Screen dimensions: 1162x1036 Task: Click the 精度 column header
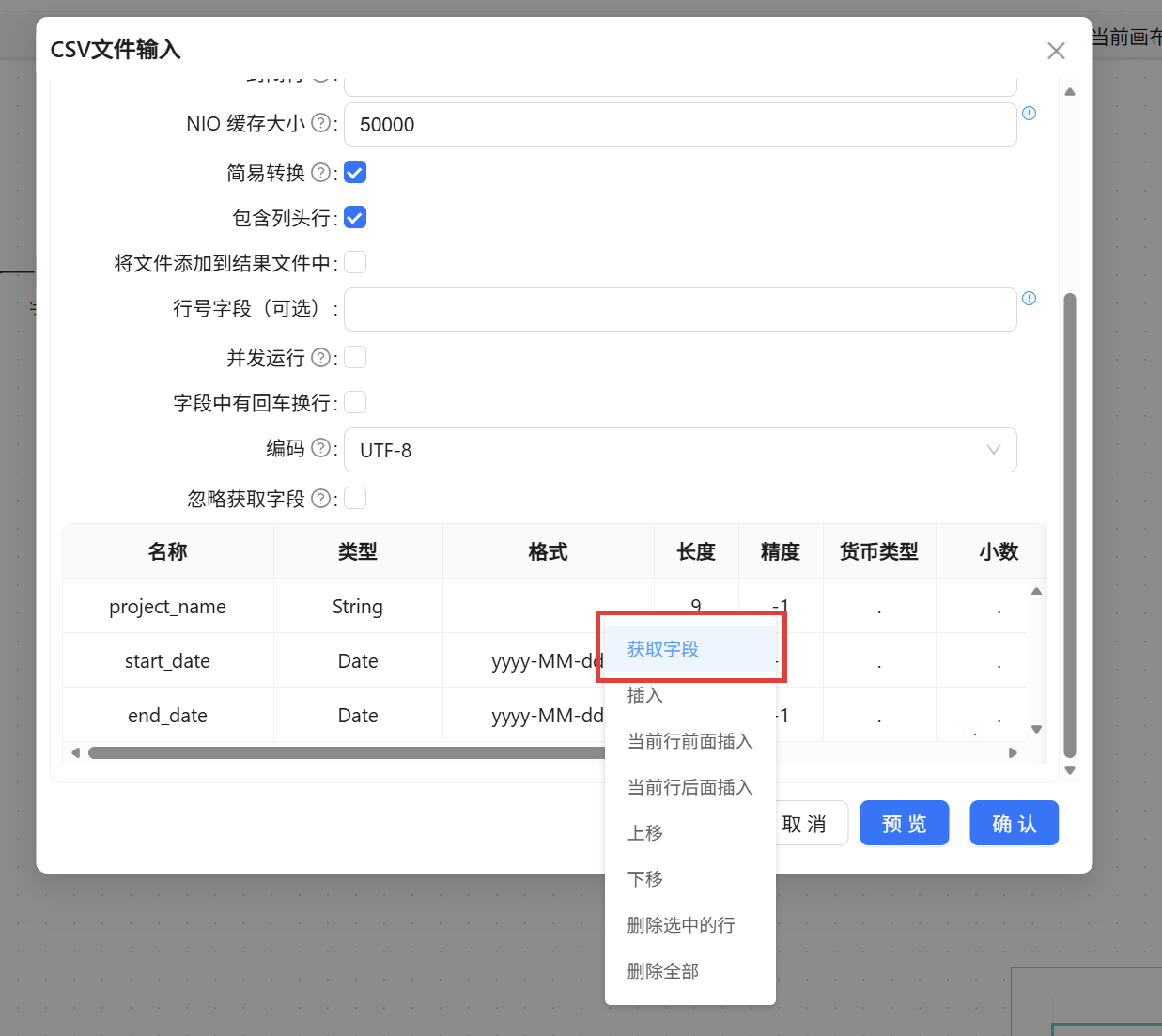point(781,551)
